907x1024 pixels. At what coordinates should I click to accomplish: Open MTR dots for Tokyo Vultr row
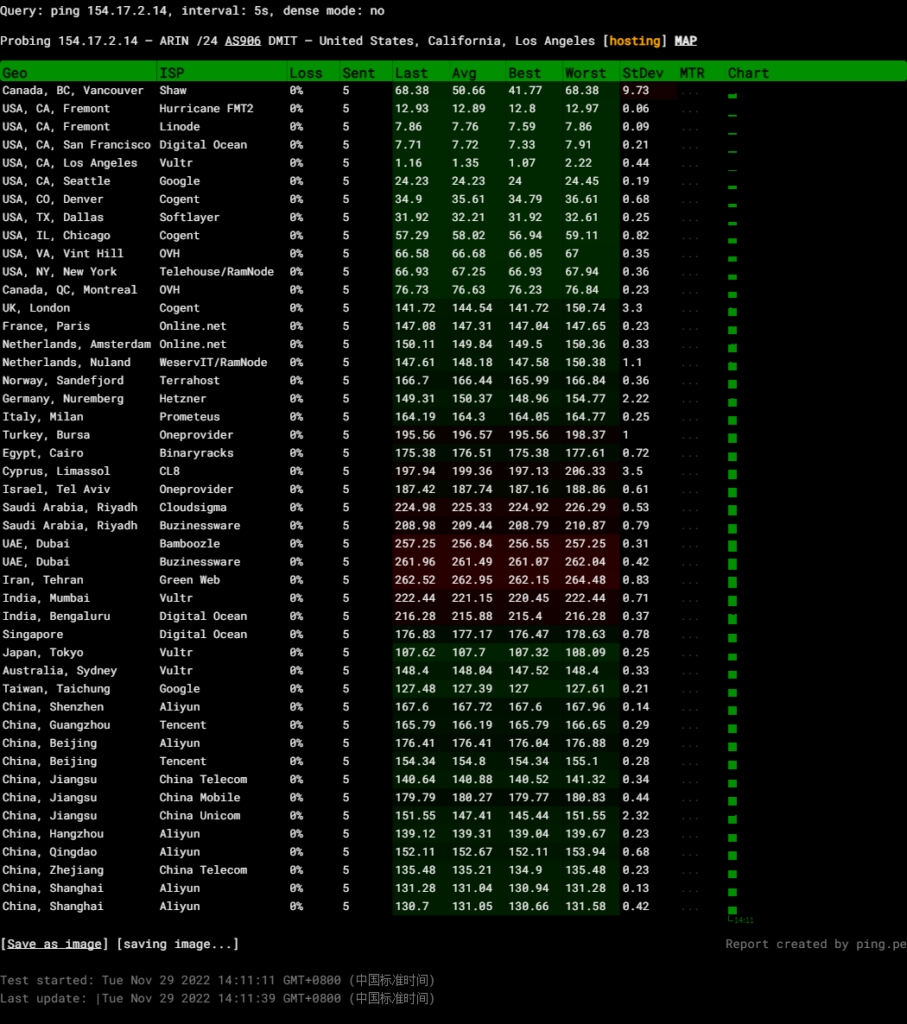[x=691, y=653]
